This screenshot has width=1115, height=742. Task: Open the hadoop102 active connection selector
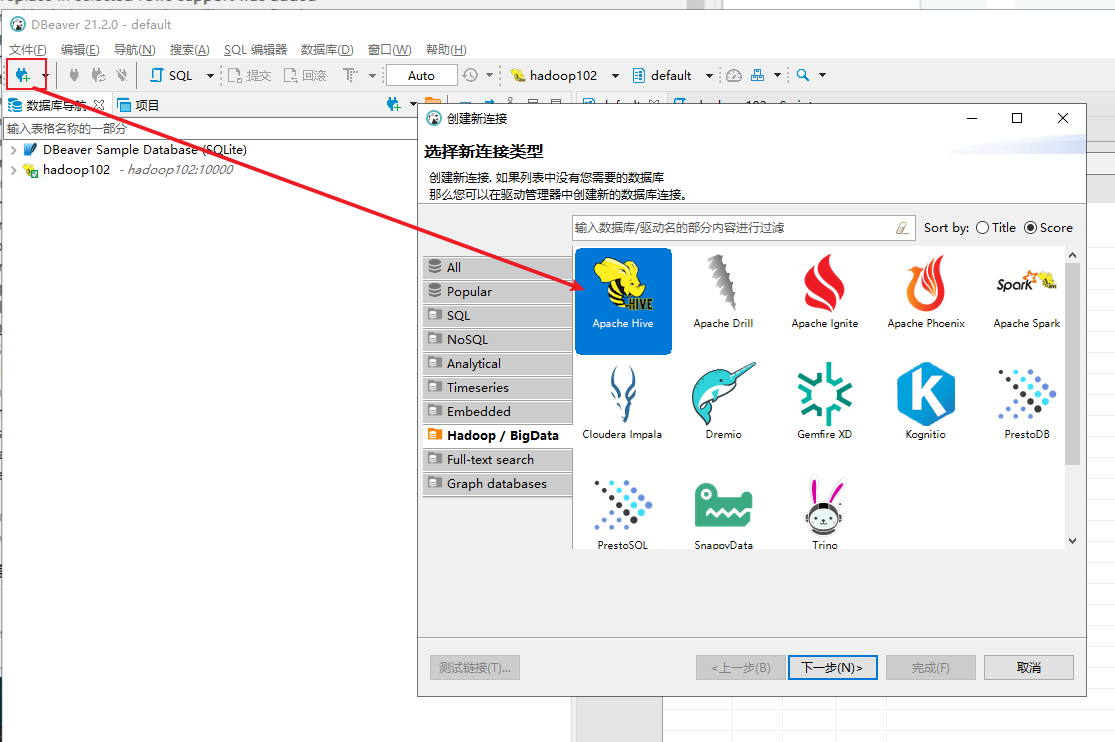tap(565, 75)
